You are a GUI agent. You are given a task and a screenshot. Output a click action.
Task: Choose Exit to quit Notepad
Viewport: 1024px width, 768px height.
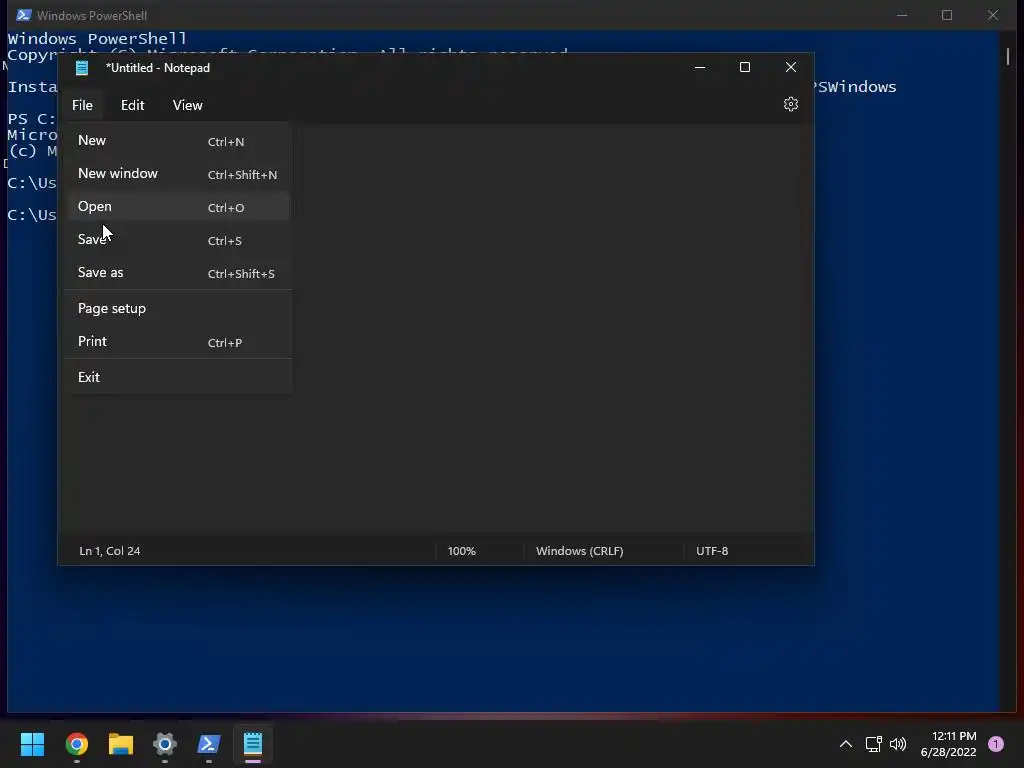(178, 377)
